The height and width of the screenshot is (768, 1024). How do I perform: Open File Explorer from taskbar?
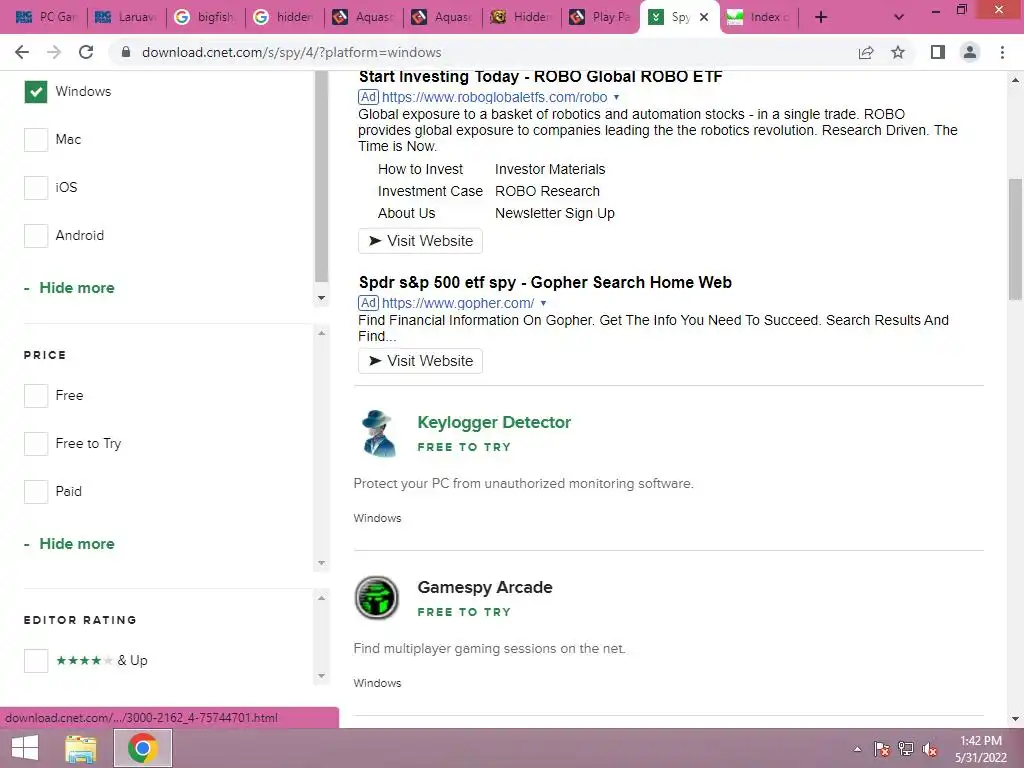[x=81, y=748]
